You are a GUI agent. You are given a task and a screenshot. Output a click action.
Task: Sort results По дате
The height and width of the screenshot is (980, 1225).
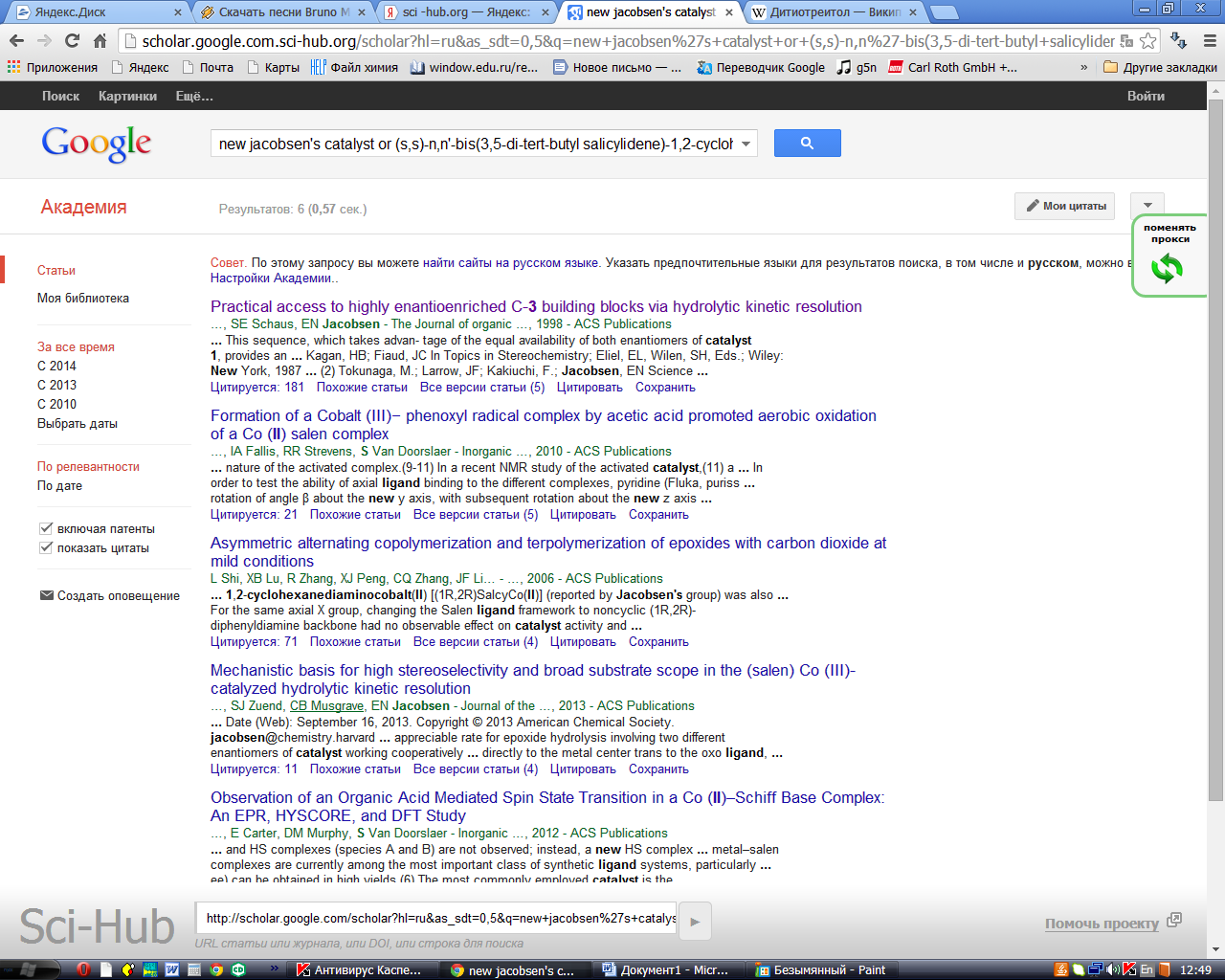coord(59,485)
